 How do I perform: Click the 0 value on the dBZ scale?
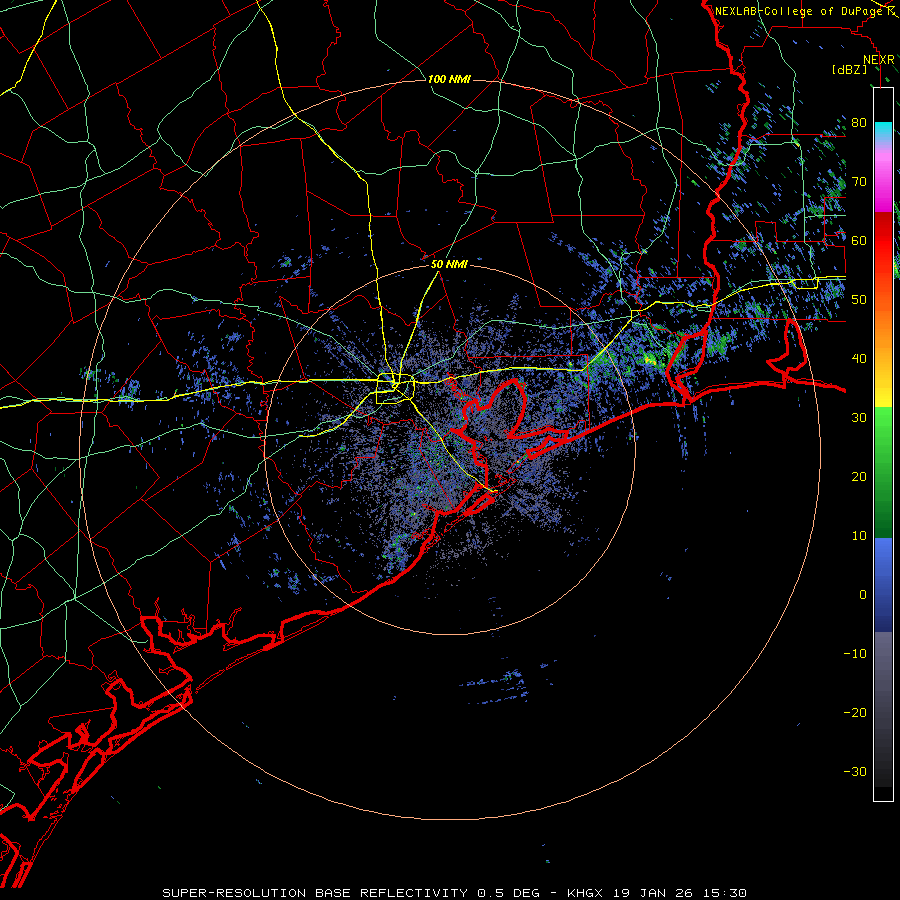click(863, 595)
